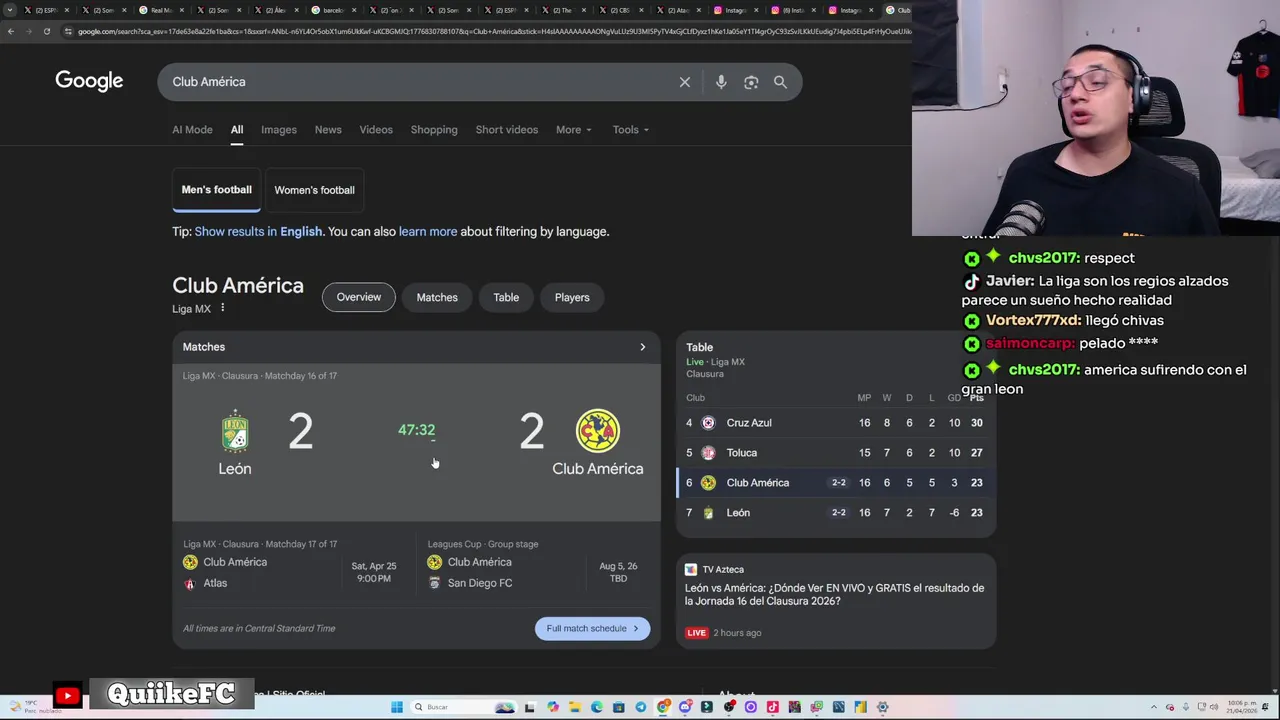Click the Windows taskbar Buscar search box
This screenshot has width=1280, height=720.
pos(463,707)
